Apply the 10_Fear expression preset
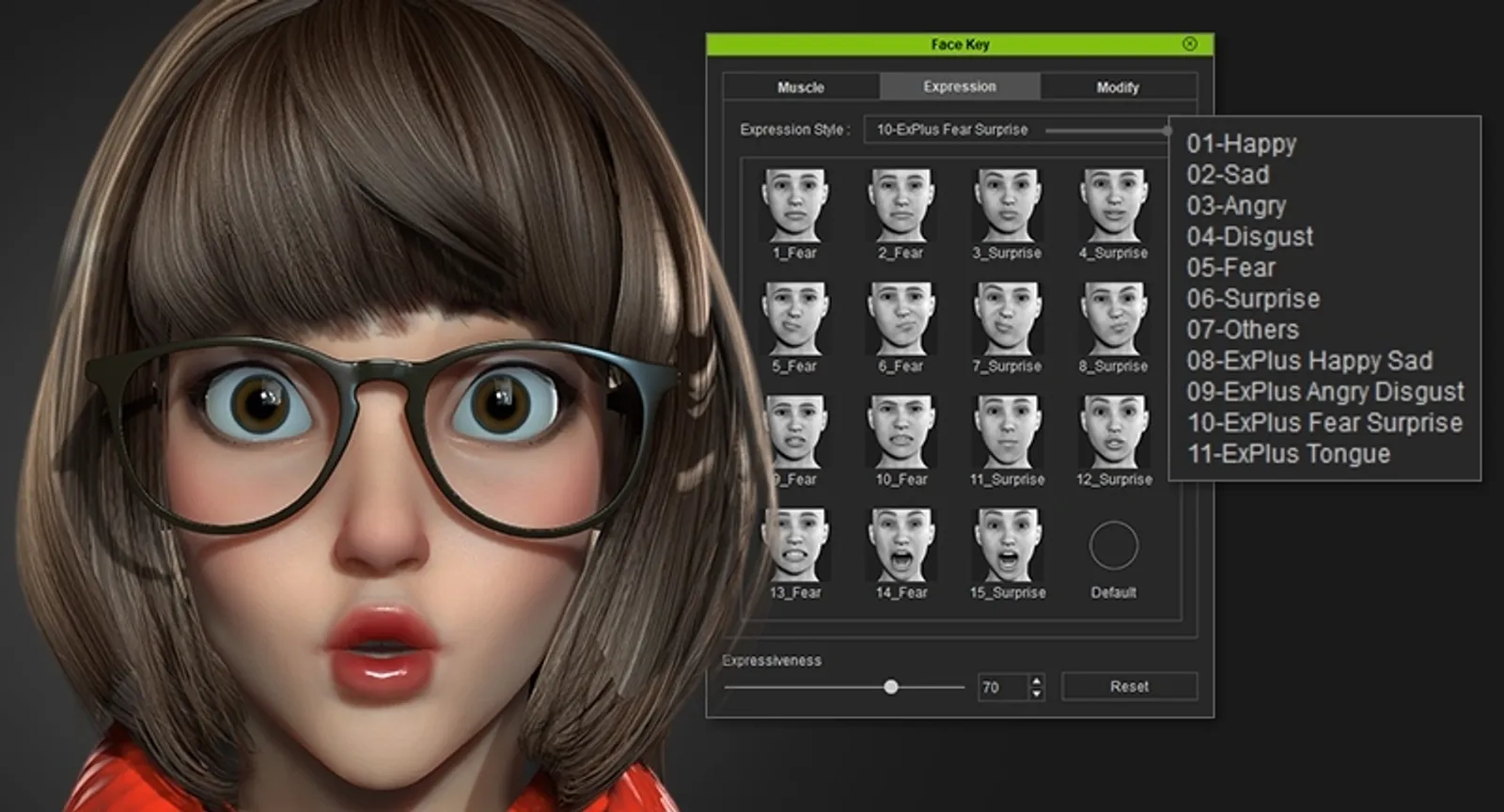 pos(901,432)
